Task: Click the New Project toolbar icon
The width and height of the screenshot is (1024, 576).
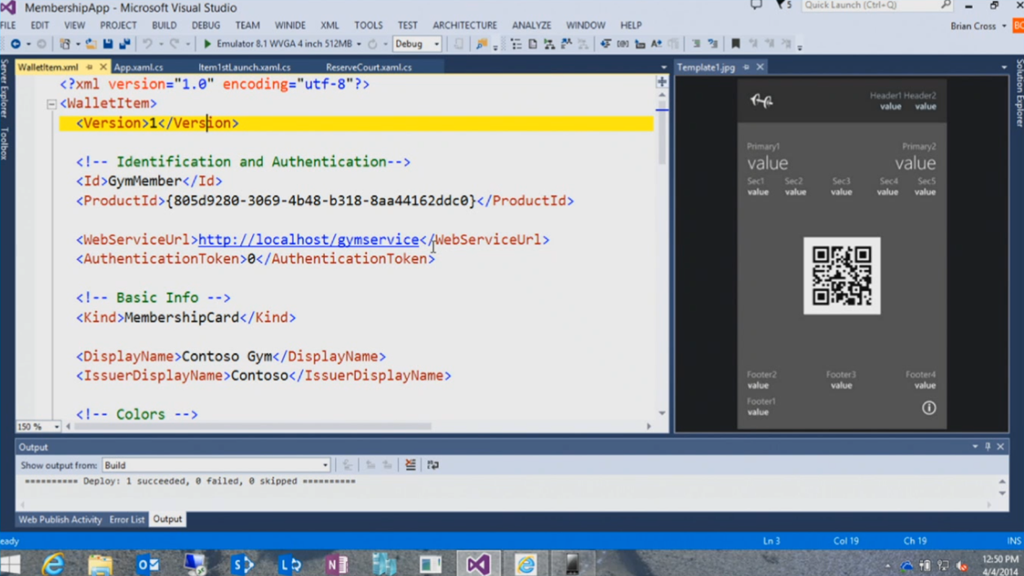Action: pos(65,44)
